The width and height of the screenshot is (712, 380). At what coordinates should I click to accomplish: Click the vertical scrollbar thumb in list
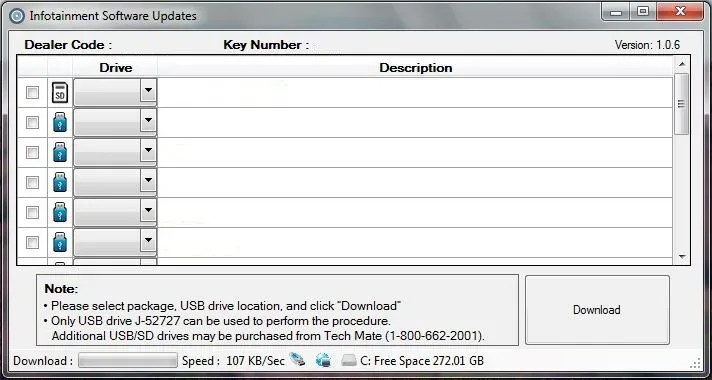coord(682,104)
